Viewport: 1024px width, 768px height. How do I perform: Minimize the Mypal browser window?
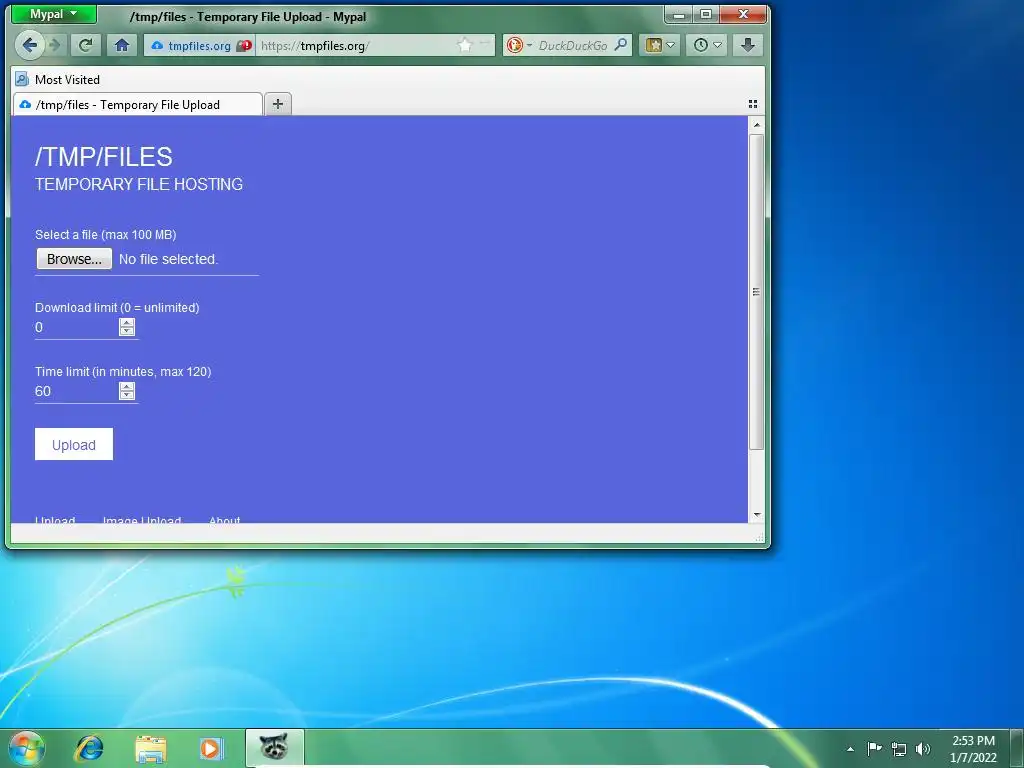tap(680, 14)
